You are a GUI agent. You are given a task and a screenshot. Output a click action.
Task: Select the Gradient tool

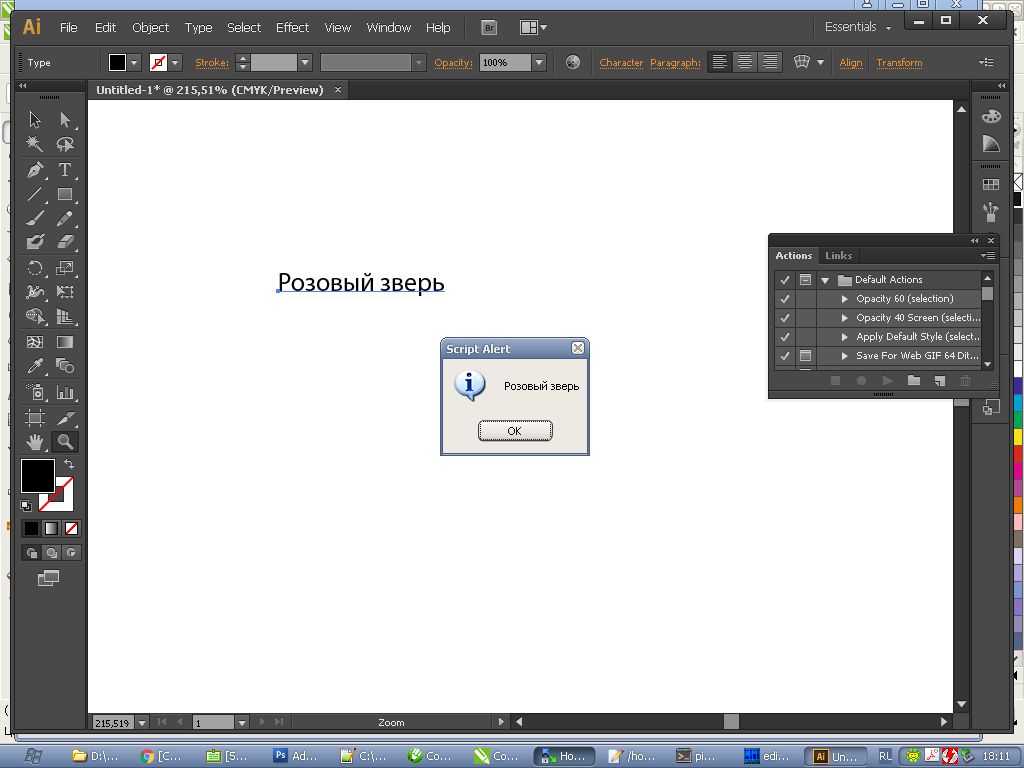65,342
